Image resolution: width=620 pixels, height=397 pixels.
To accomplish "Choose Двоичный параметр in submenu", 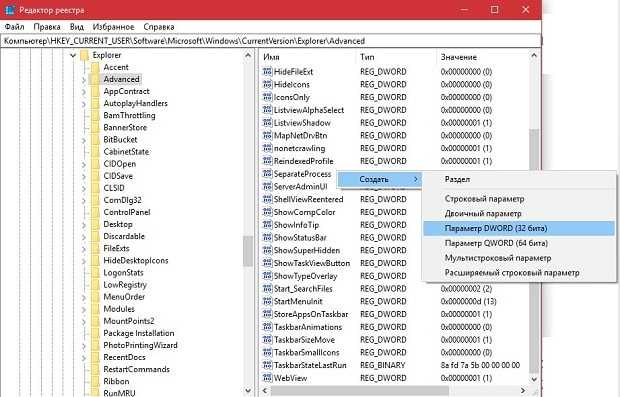I will point(519,214).
